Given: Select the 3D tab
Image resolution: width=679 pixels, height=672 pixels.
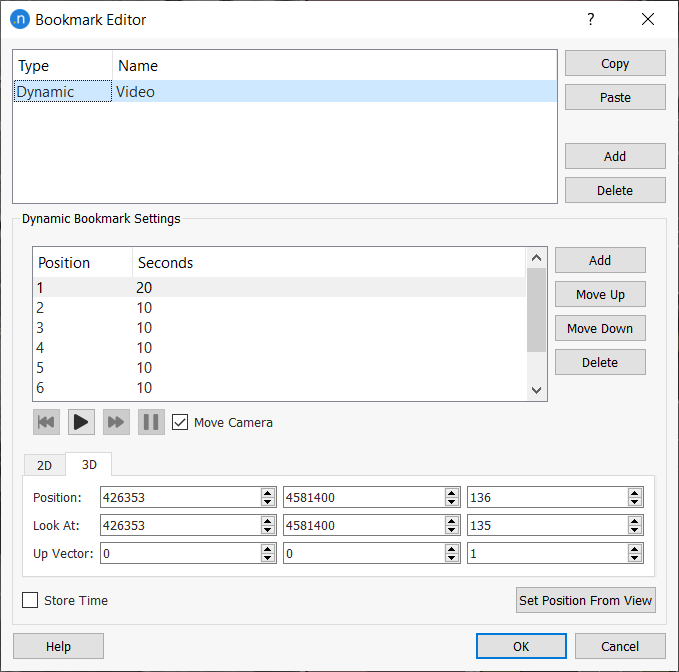Looking at the screenshot, I should (x=89, y=465).
